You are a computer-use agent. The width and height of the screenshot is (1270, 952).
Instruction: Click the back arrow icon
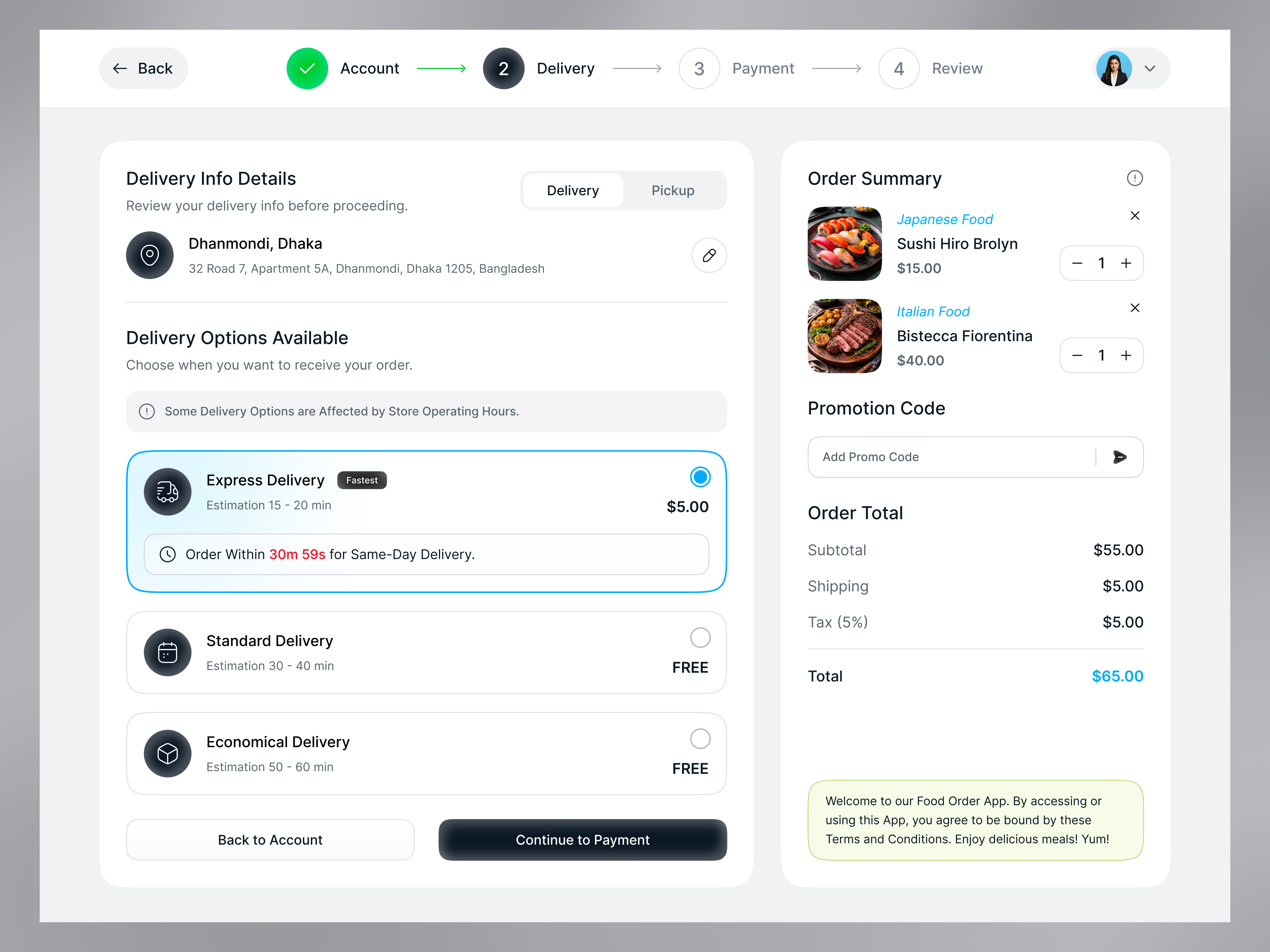(120, 68)
